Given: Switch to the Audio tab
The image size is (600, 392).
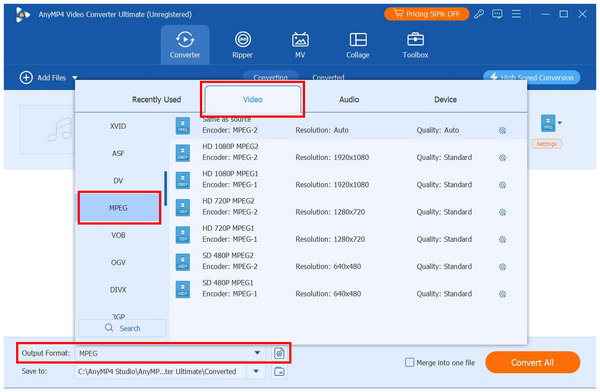Looking at the screenshot, I should click(x=349, y=100).
